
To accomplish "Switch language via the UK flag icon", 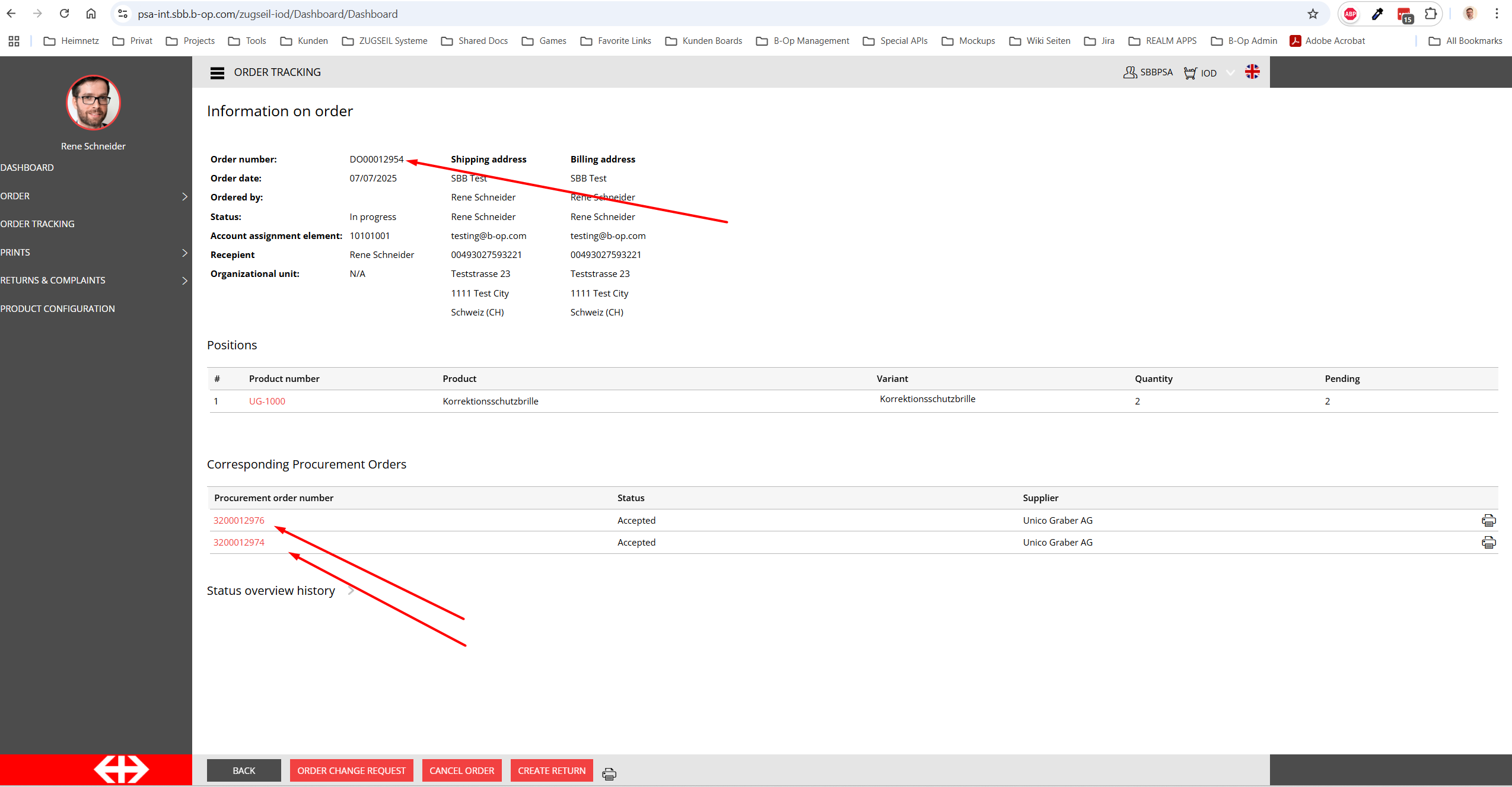I will click(1252, 72).
